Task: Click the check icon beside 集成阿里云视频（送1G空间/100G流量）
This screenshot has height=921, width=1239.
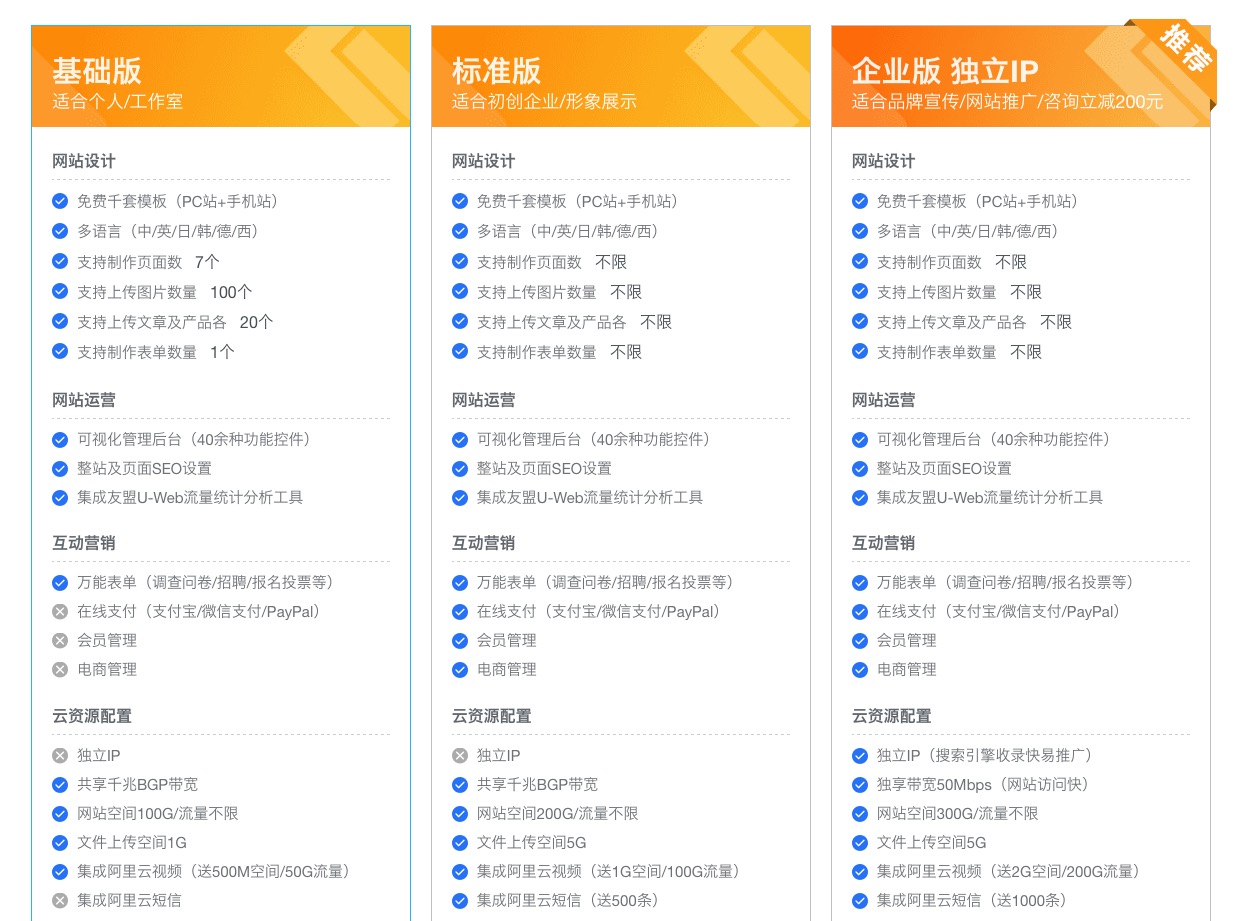Action: (460, 871)
